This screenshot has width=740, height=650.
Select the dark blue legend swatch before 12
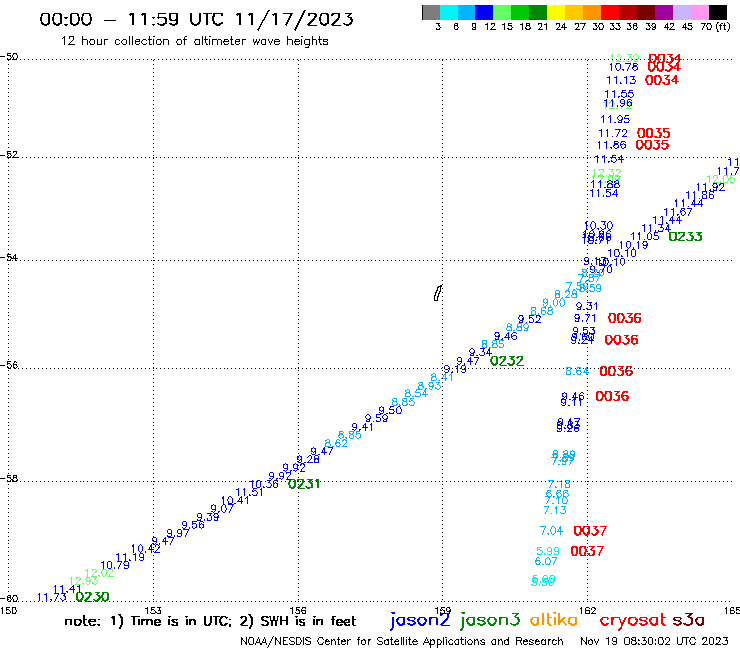click(484, 13)
